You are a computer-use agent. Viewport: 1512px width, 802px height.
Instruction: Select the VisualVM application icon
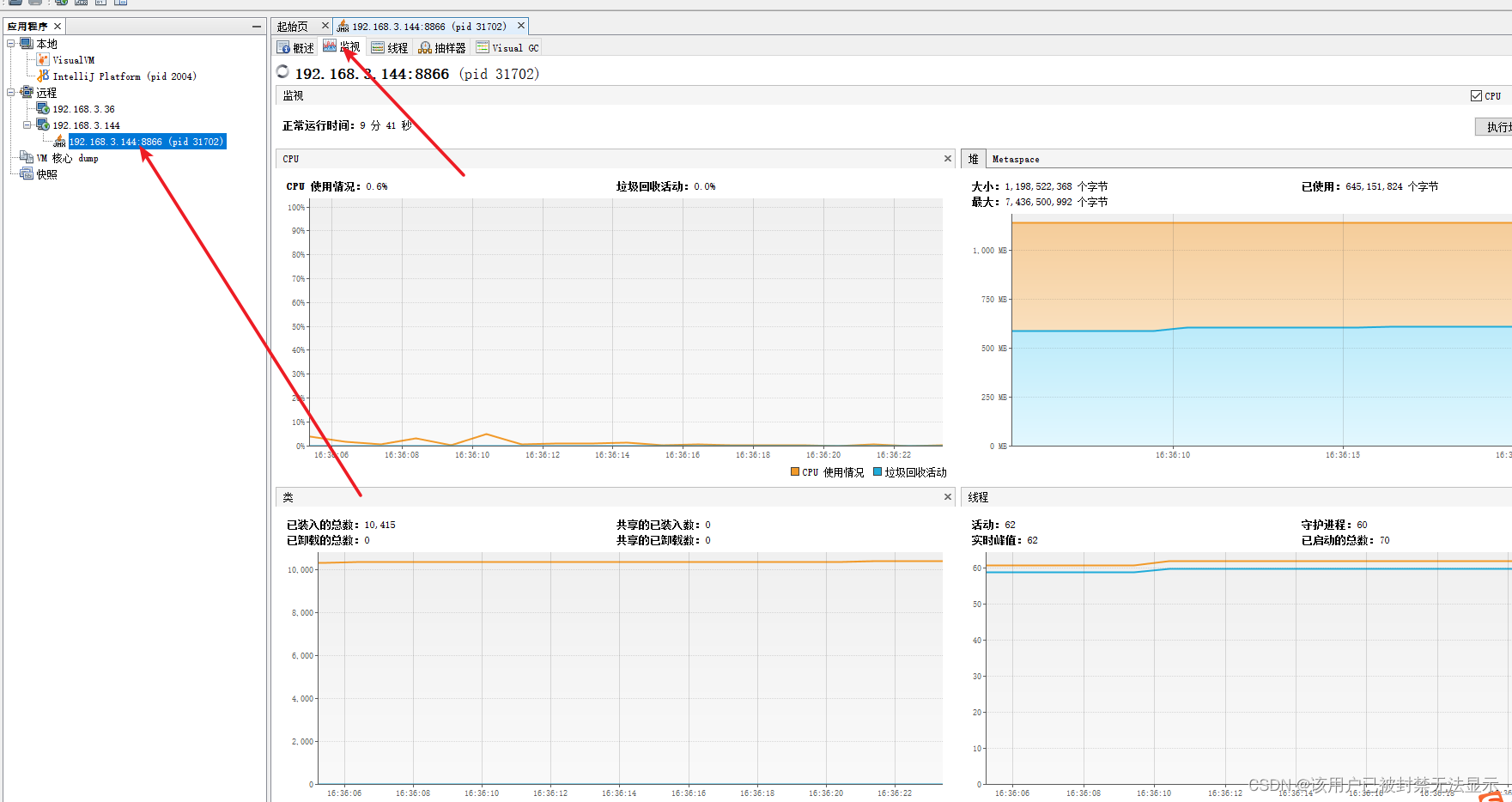point(43,60)
